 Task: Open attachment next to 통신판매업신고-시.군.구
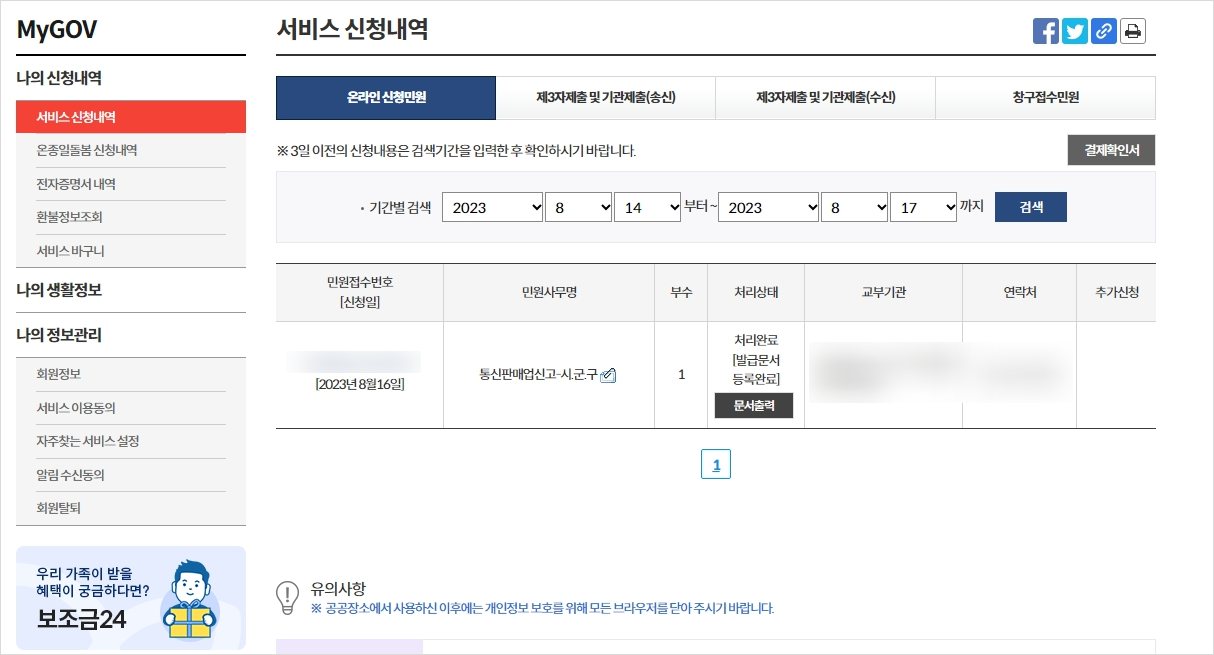click(x=609, y=376)
